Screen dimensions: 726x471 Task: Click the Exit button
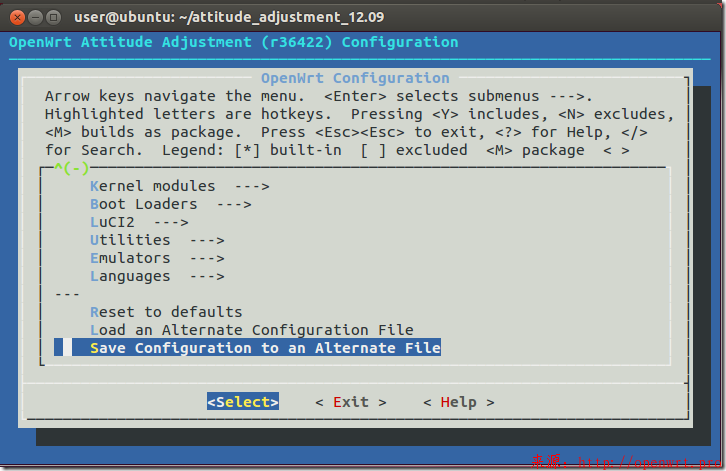click(x=351, y=402)
